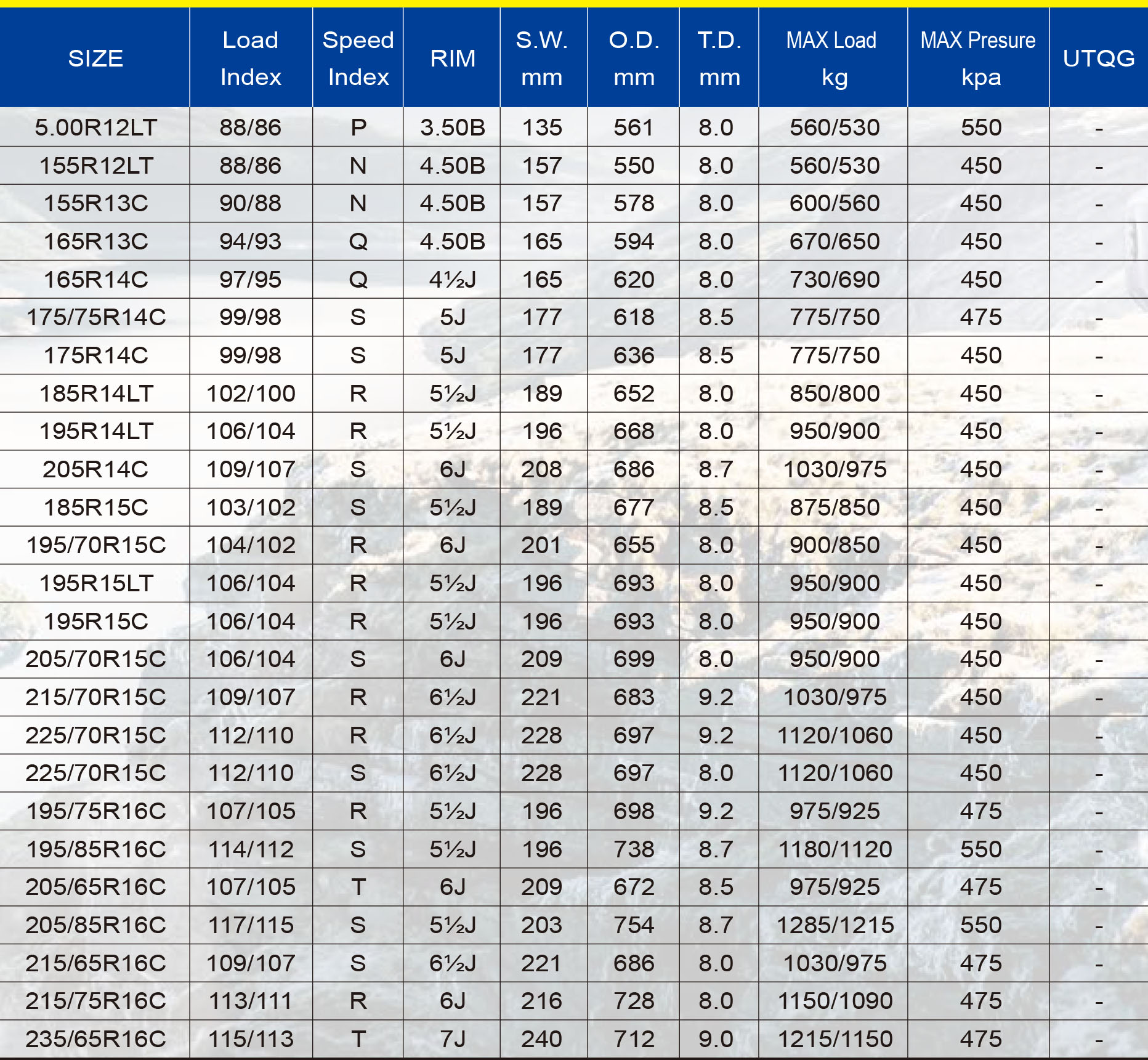The width and height of the screenshot is (1148, 1060).
Task: Click the T.D. mm column header
Action: click(x=719, y=59)
